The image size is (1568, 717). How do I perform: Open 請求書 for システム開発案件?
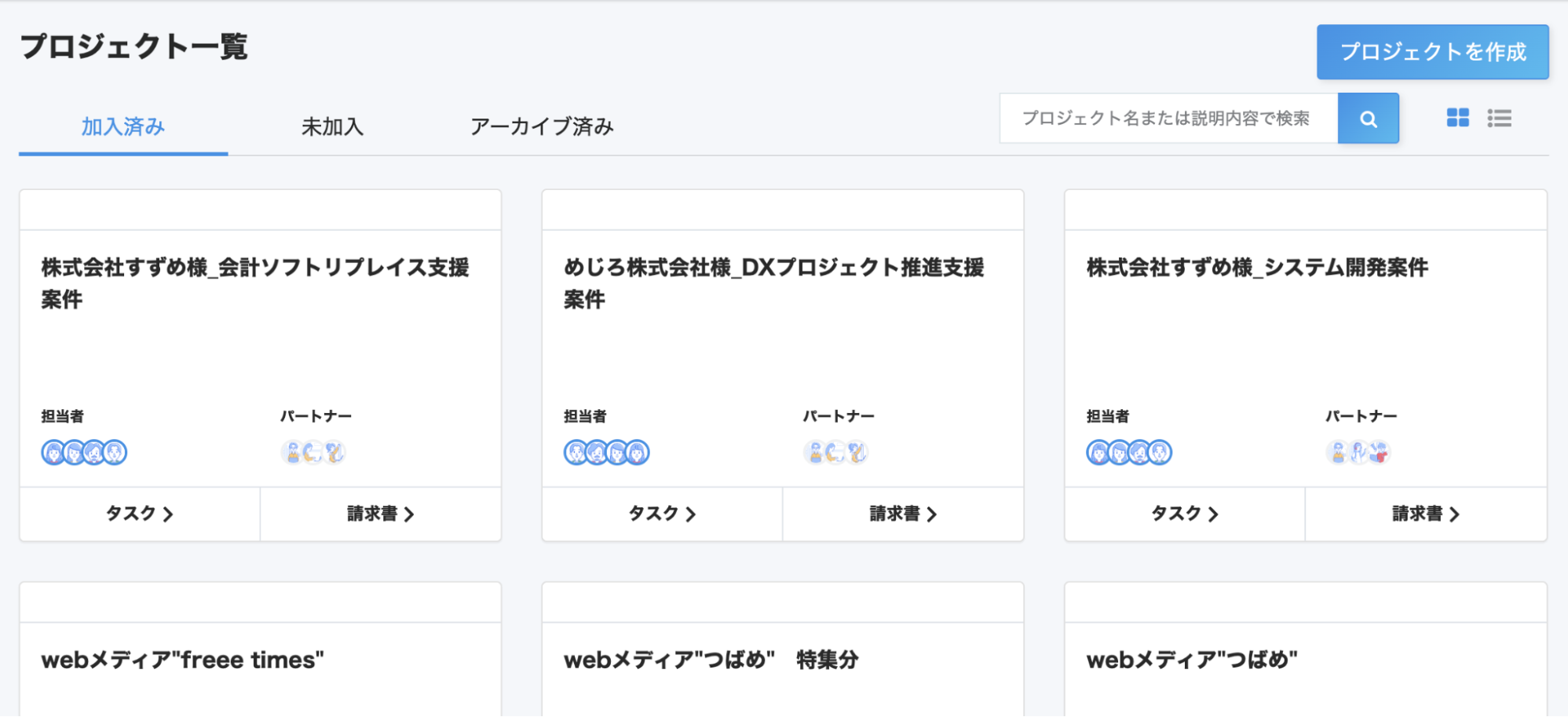(x=1426, y=514)
